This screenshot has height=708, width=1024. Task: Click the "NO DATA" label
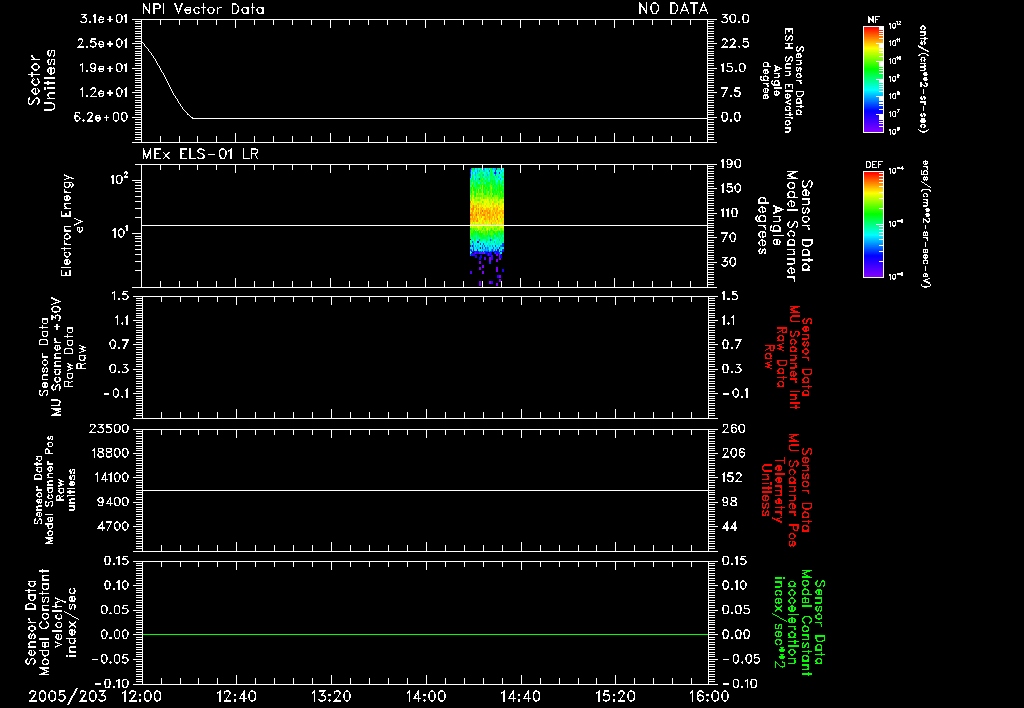[x=673, y=8]
